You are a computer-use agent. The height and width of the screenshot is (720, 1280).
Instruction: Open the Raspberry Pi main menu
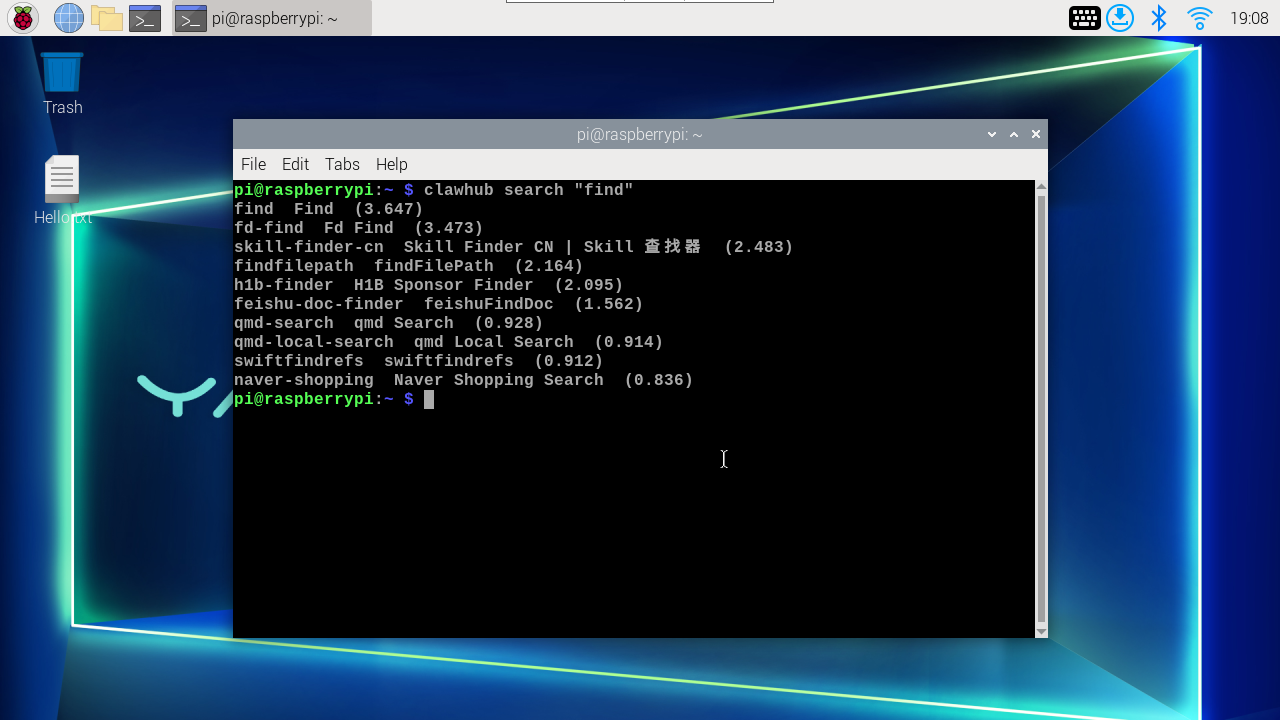pyautogui.click(x=23, y=18)
